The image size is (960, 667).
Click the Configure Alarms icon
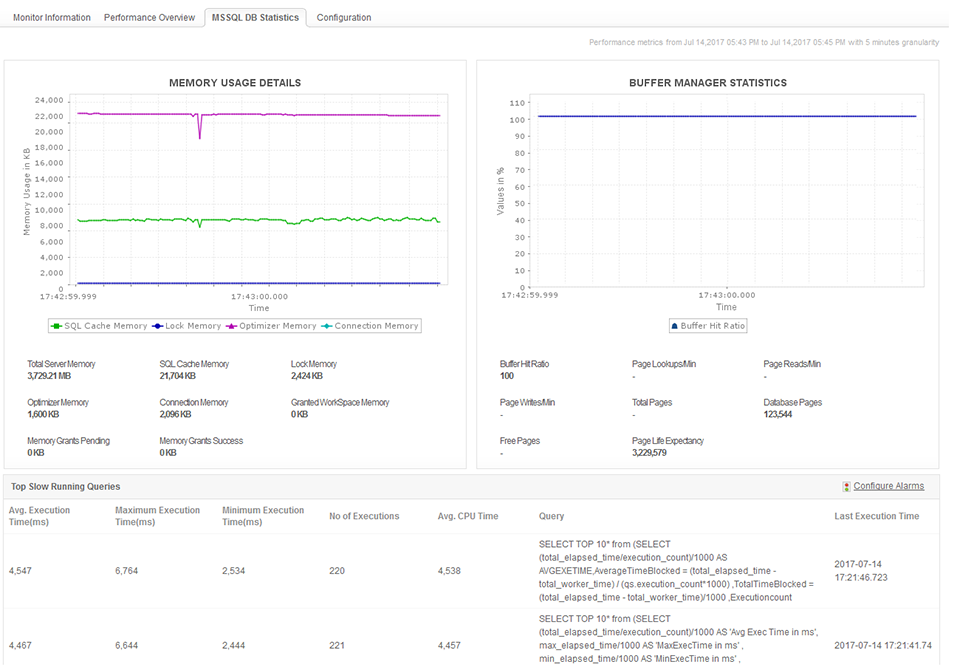pos(846,487)
